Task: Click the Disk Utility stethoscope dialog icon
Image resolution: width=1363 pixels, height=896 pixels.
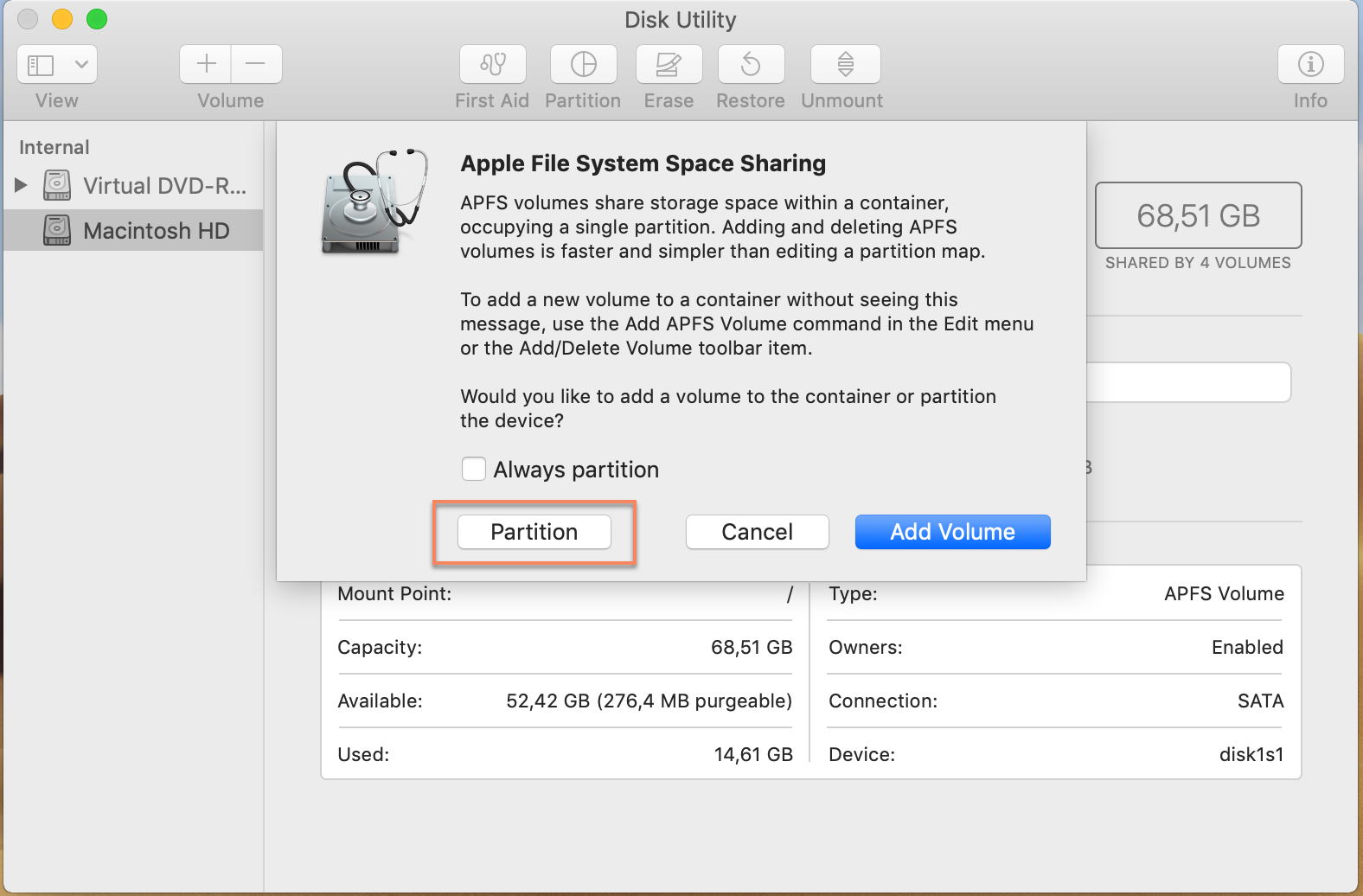Action: click(374, 202)
